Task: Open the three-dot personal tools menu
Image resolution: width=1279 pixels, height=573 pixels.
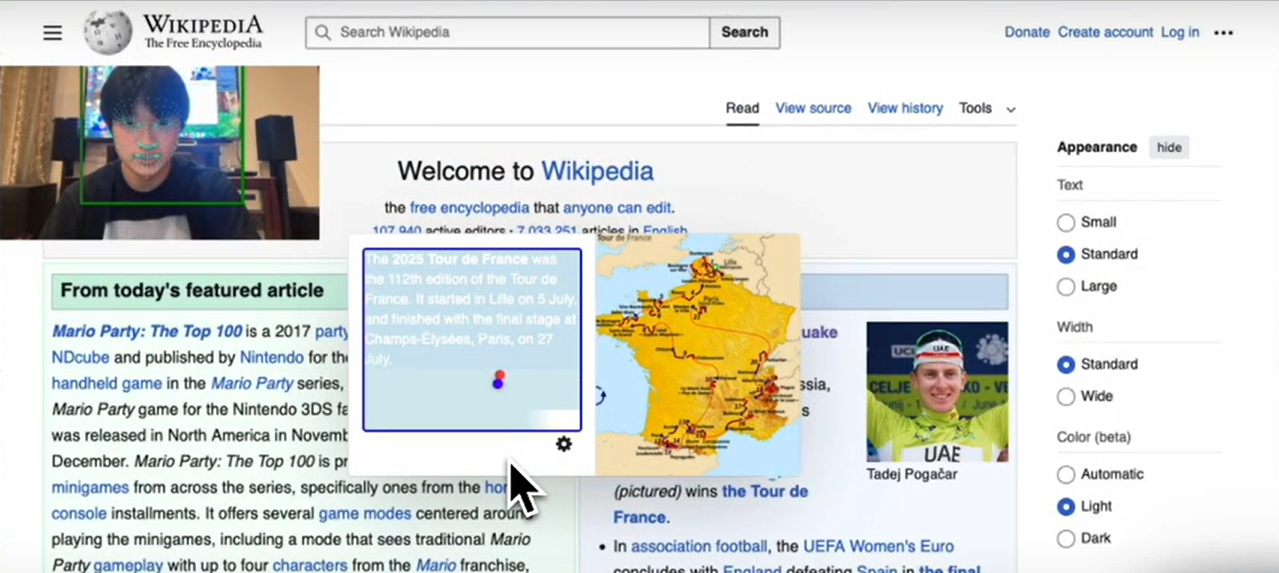Action: pyautogui.click(x=1223, y=33)
